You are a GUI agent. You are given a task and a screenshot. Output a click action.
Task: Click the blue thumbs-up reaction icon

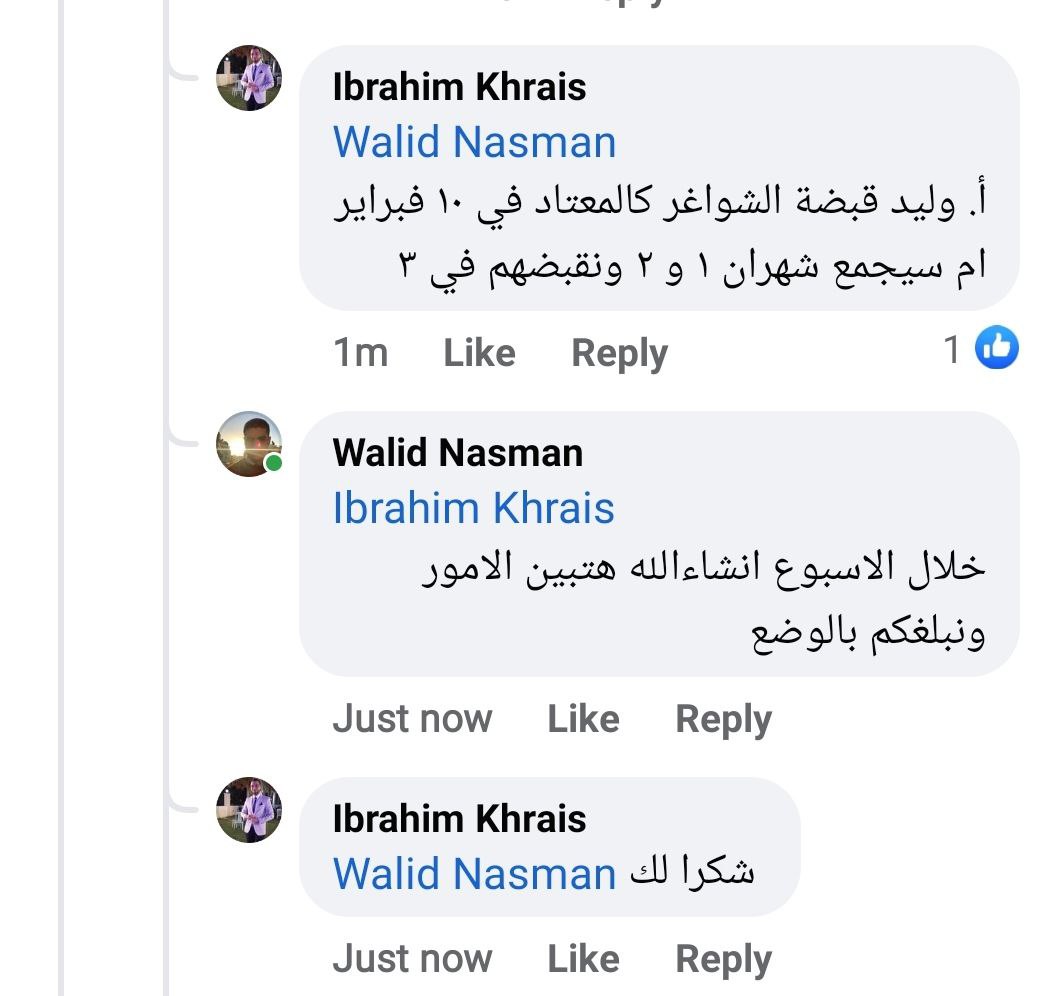(996, 348)
